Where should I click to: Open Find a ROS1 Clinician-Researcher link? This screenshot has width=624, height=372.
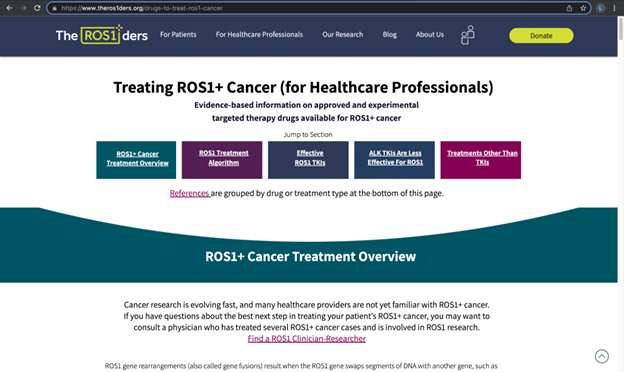(x=306, y=339)
